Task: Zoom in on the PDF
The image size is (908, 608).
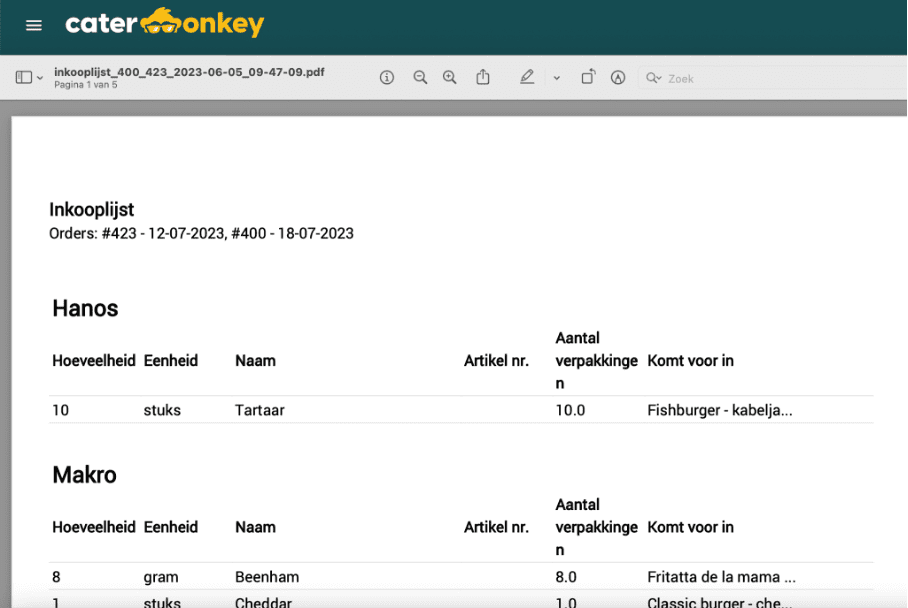Action: pos(450,78)
